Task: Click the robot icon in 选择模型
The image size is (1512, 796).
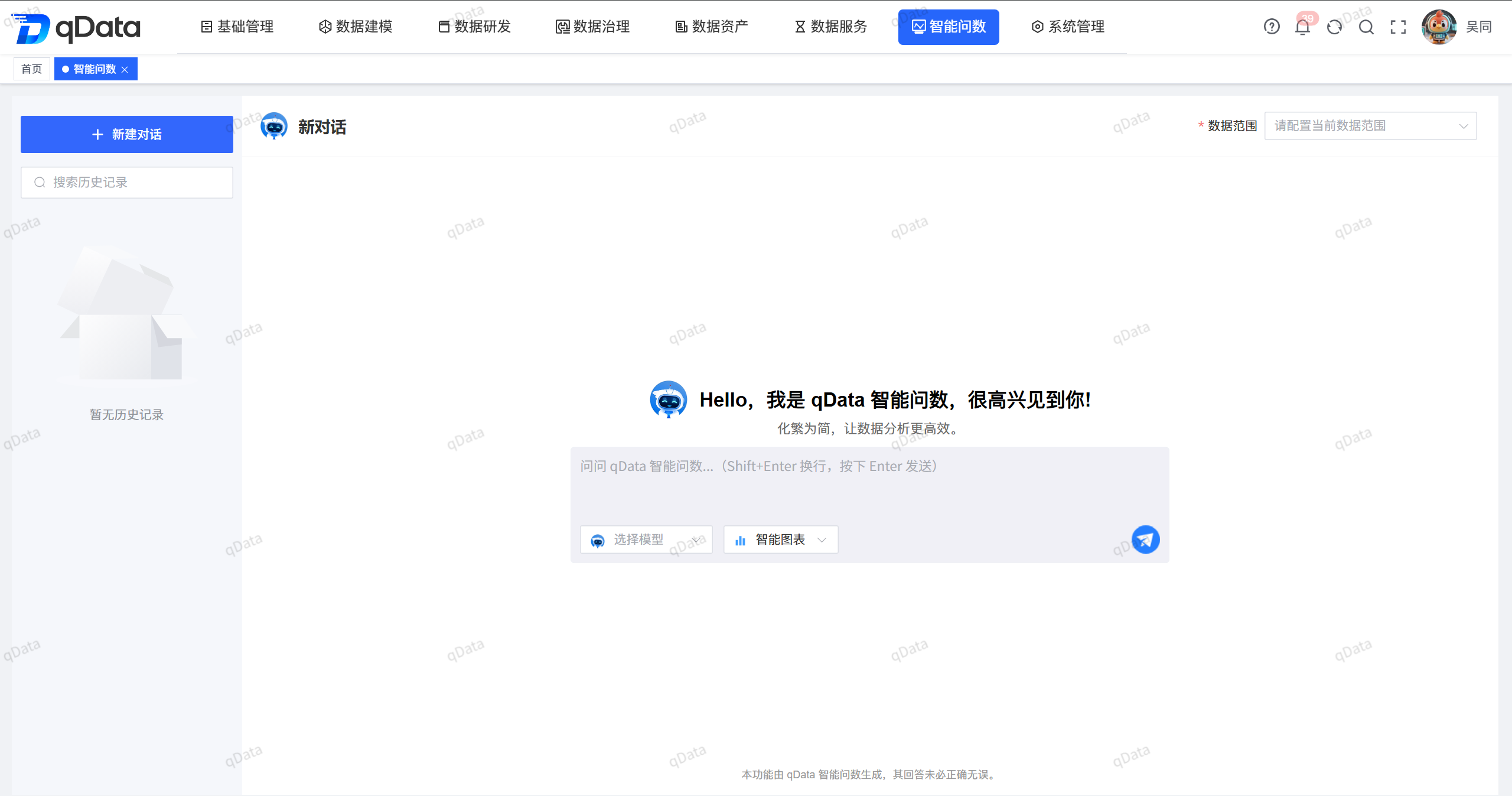Action: point(598,540)
